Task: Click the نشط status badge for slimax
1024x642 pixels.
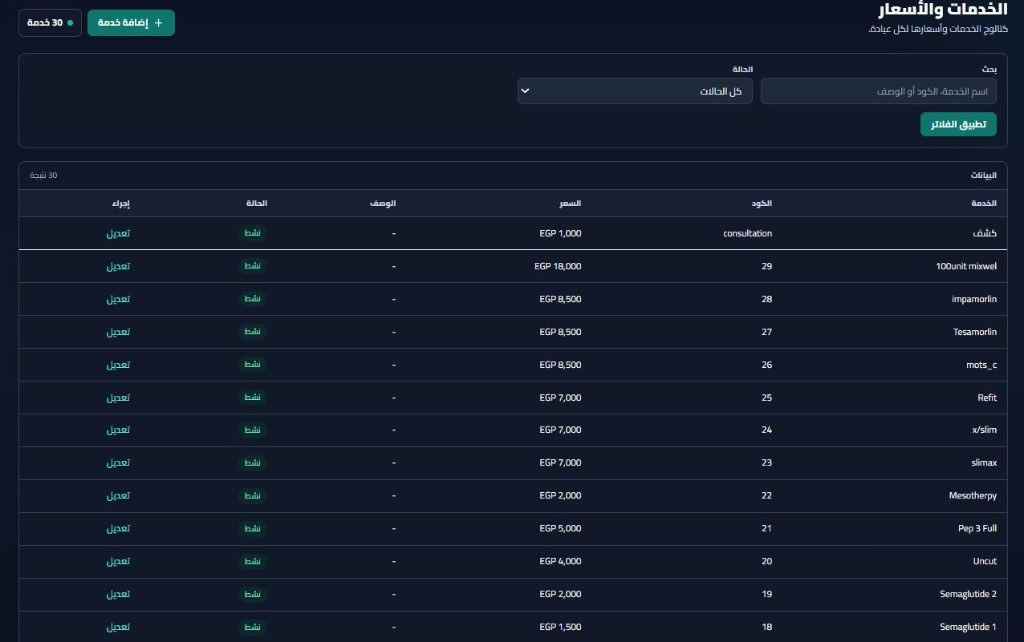Action: 252,462
